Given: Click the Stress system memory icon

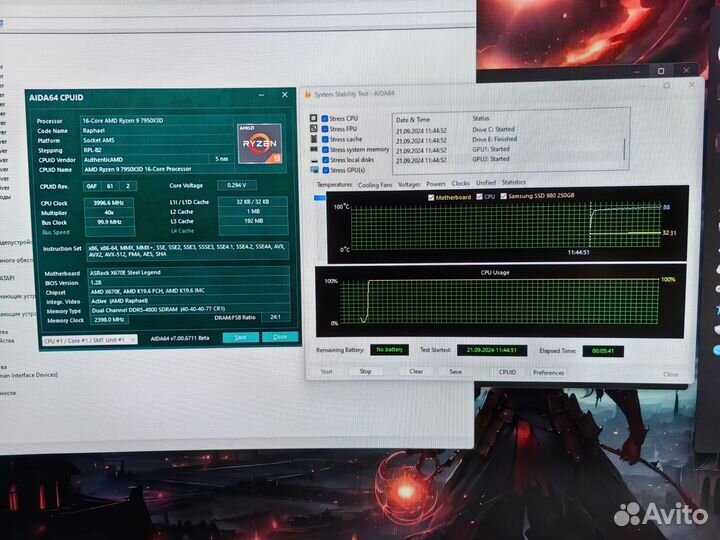Looking at the screenshot, I should pyautogui.click(x=314, y=150).
